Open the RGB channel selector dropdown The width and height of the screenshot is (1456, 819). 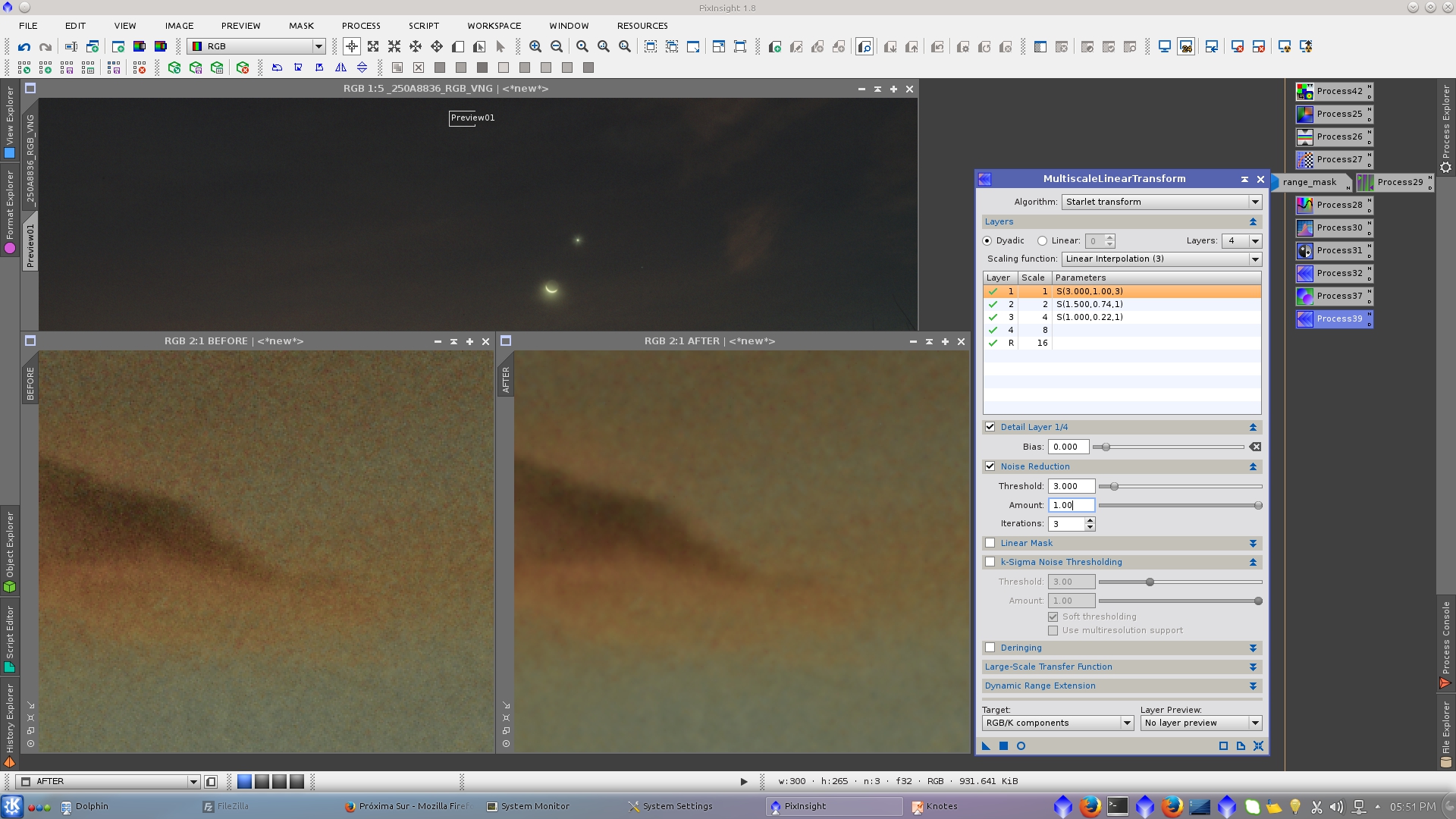(x=256, y=46)
